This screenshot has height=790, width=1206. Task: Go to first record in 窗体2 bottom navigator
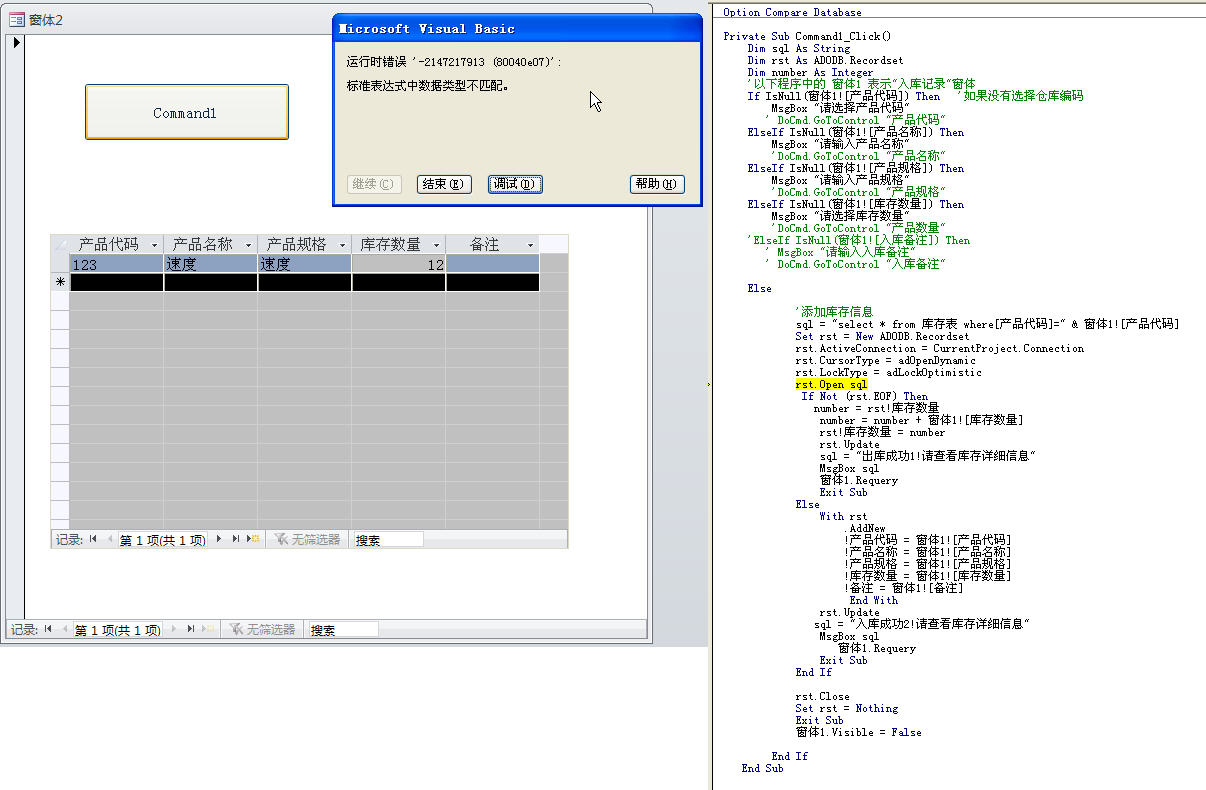pos(48,629)
